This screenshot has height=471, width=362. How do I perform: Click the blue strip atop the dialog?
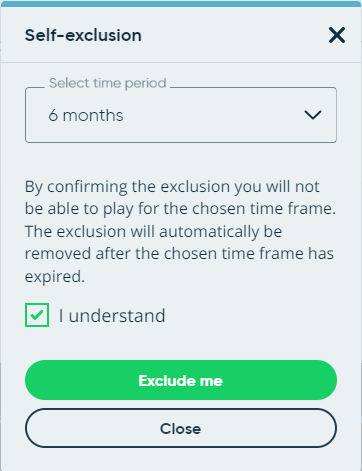pyautogui.click(x=181, y=4)
